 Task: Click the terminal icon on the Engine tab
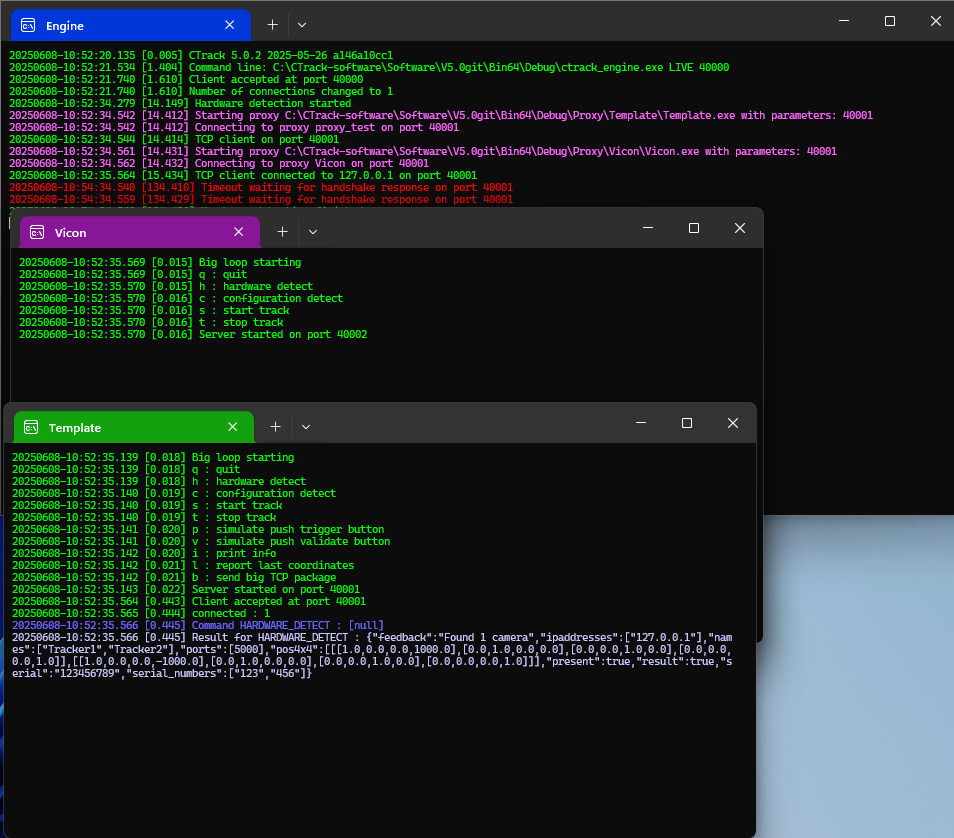click(x=29, y=25)
